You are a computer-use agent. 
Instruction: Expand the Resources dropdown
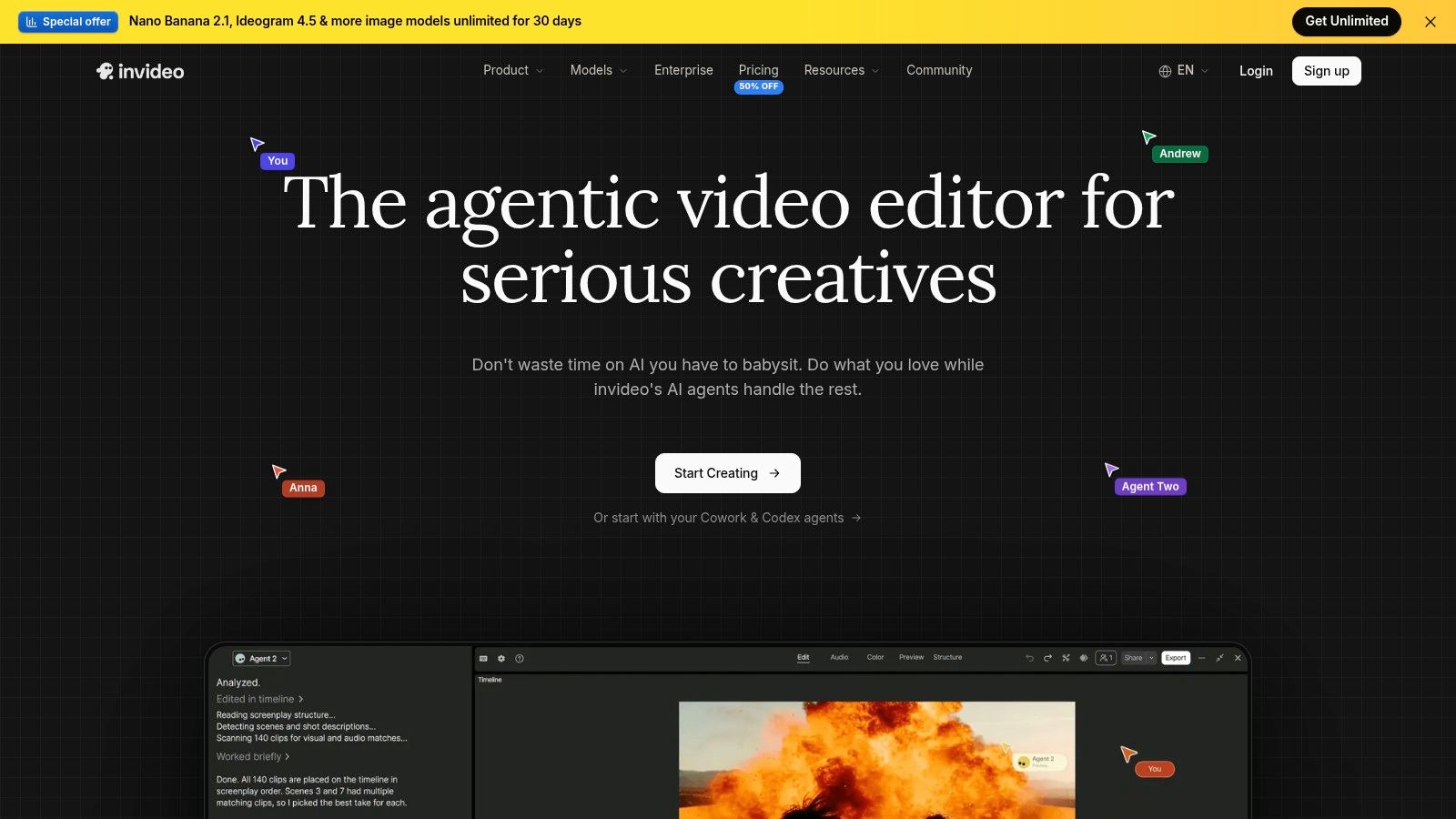tap(842, 70)
